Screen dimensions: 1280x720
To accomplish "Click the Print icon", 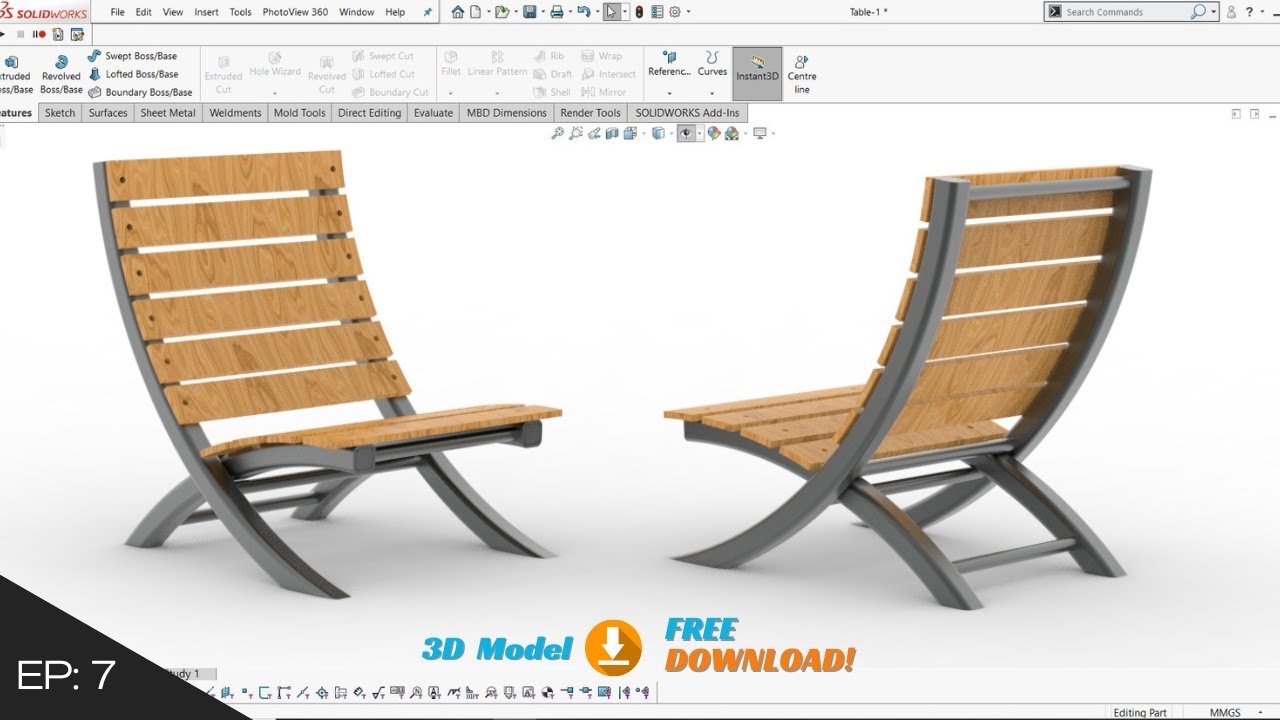I will click(x=557, y=12).
